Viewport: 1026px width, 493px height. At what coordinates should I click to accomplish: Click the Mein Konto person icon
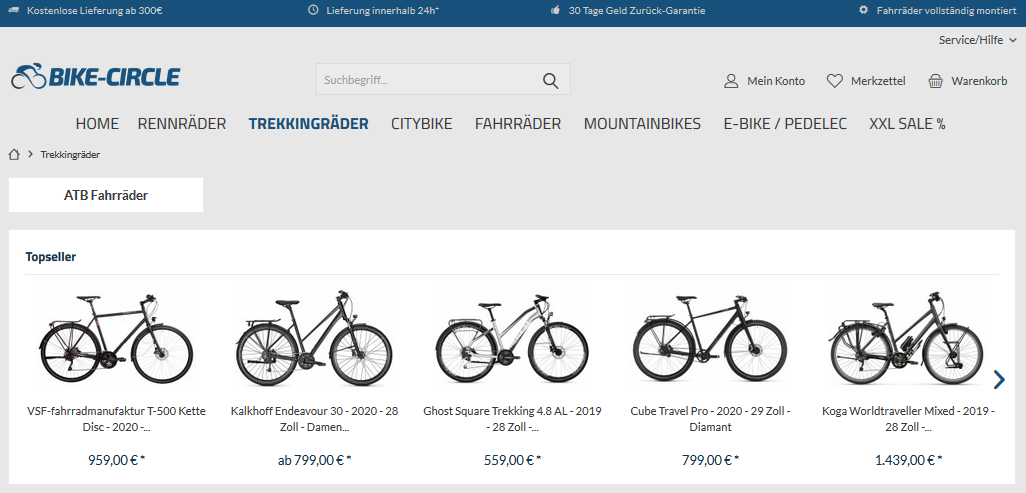(731, 81)
